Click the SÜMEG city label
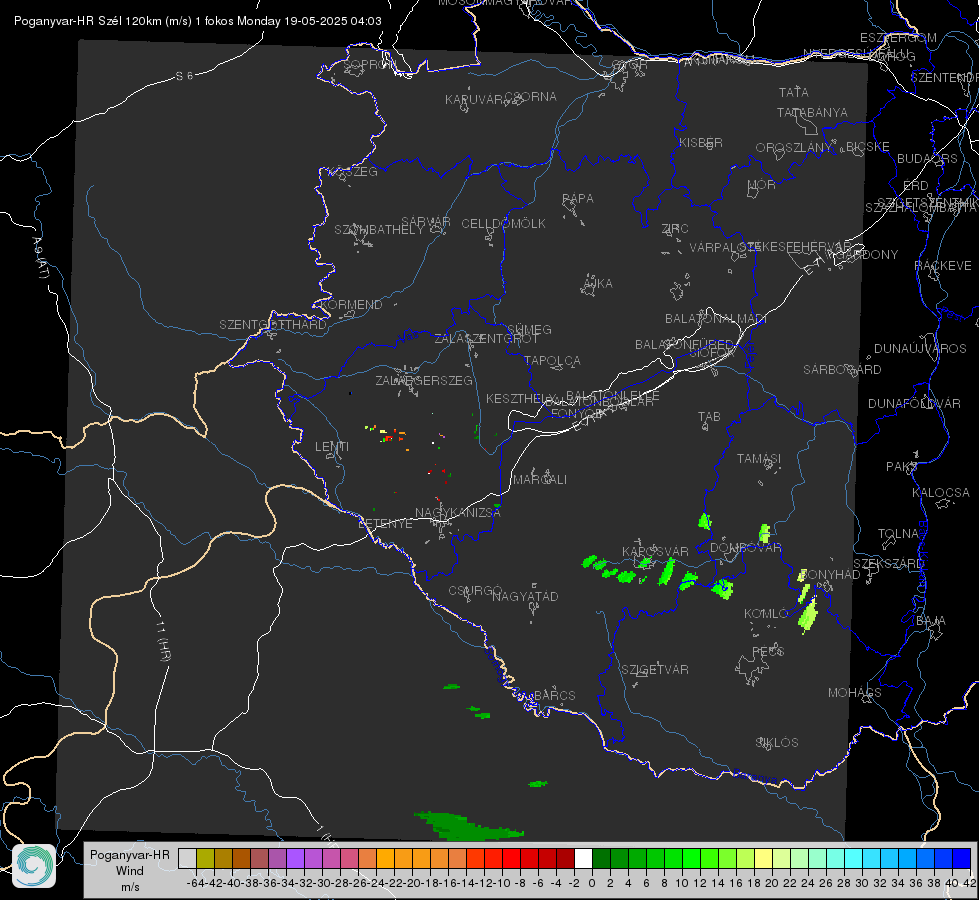This screenshot has height=900, width=979. [x=529, y=330]
